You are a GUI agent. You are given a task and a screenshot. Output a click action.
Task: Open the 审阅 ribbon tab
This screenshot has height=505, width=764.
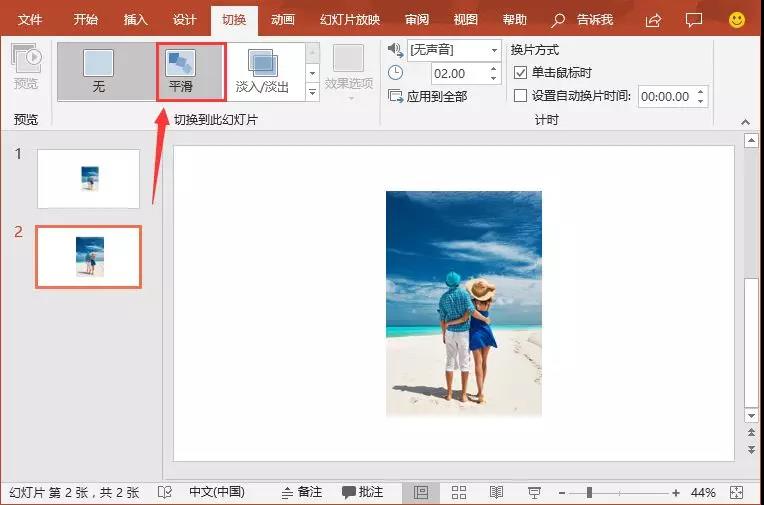click(x=417, y=20)
